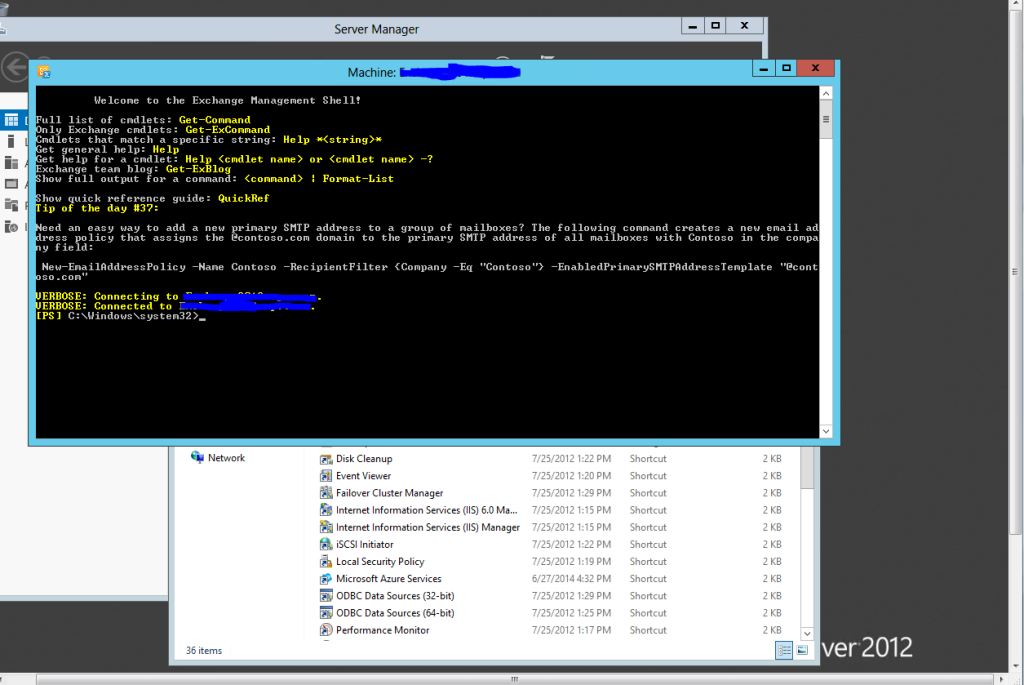Viewport: 1024px width, 685px height.
Task: Close the Server Manager window
Action: (744, 25)
